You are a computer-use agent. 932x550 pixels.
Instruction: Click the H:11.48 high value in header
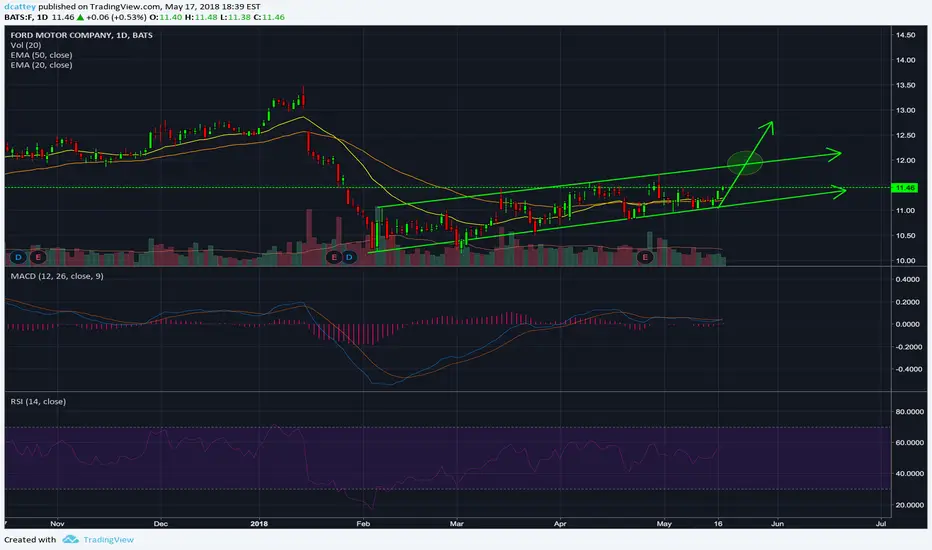[x=201, y=17]
